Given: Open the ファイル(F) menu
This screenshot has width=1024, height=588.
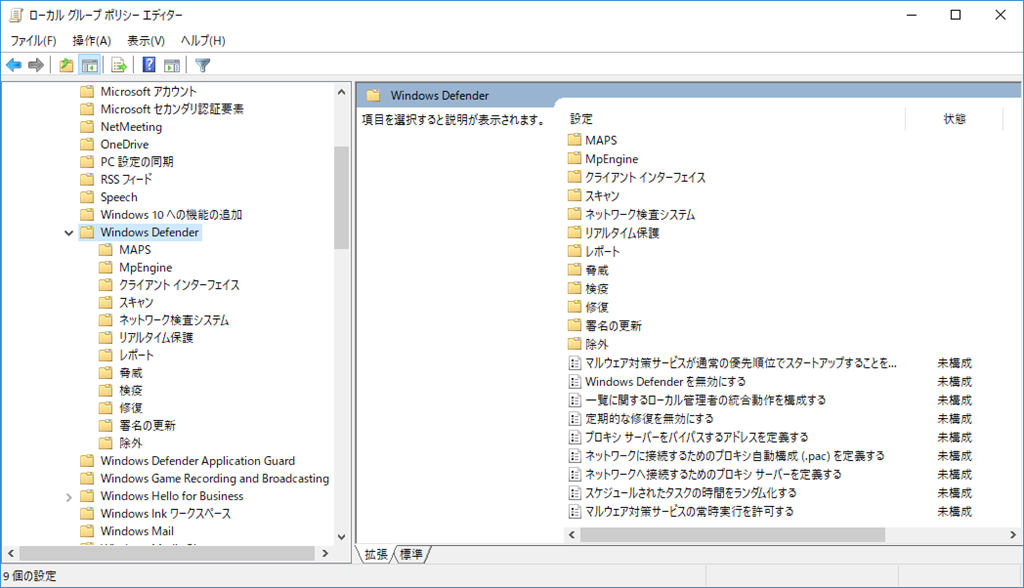Looking at the screenshot, I should click(33, 41).
